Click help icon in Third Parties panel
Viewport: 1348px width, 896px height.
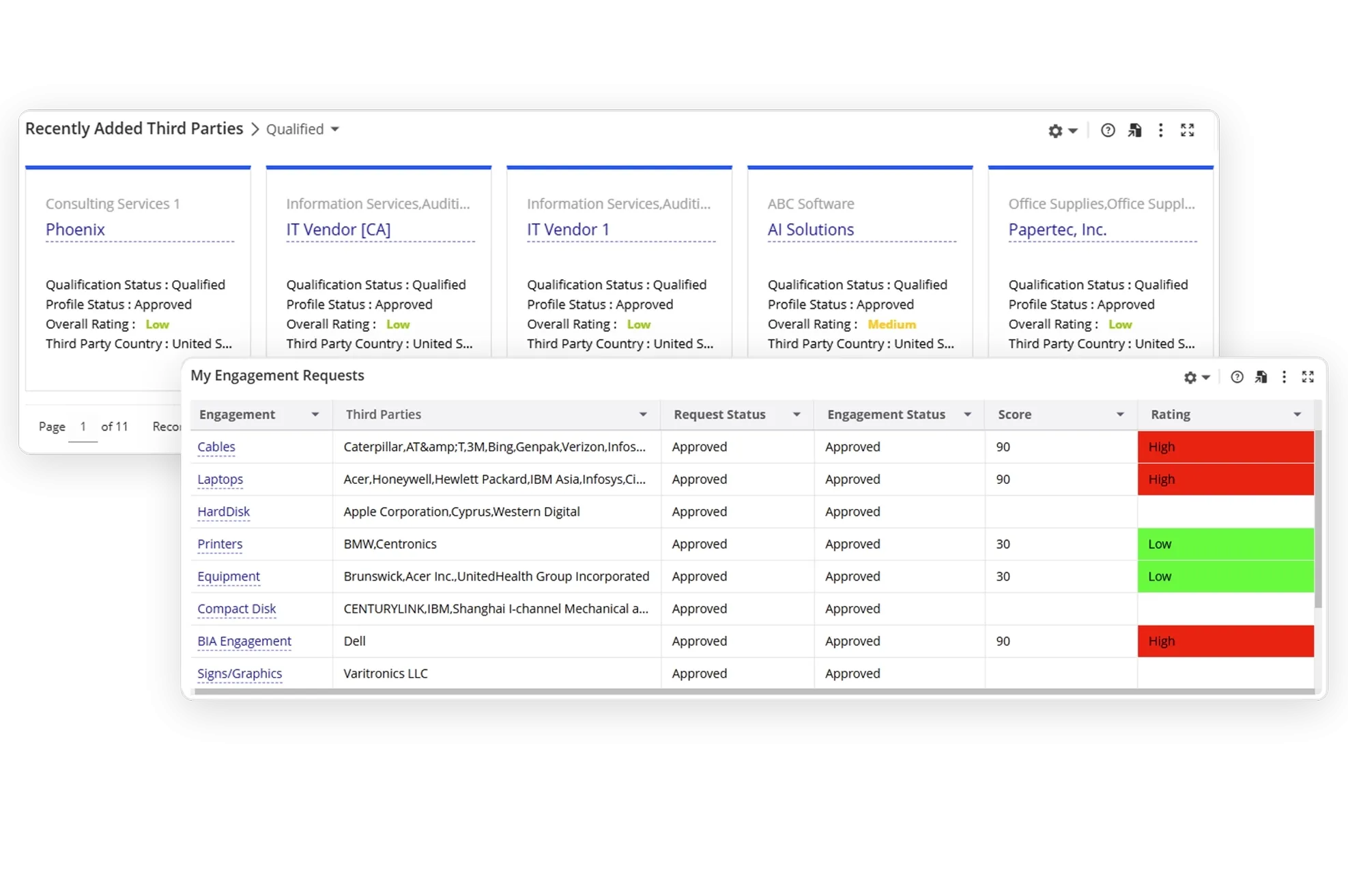pyautogui.click(x=1108, y=130)
